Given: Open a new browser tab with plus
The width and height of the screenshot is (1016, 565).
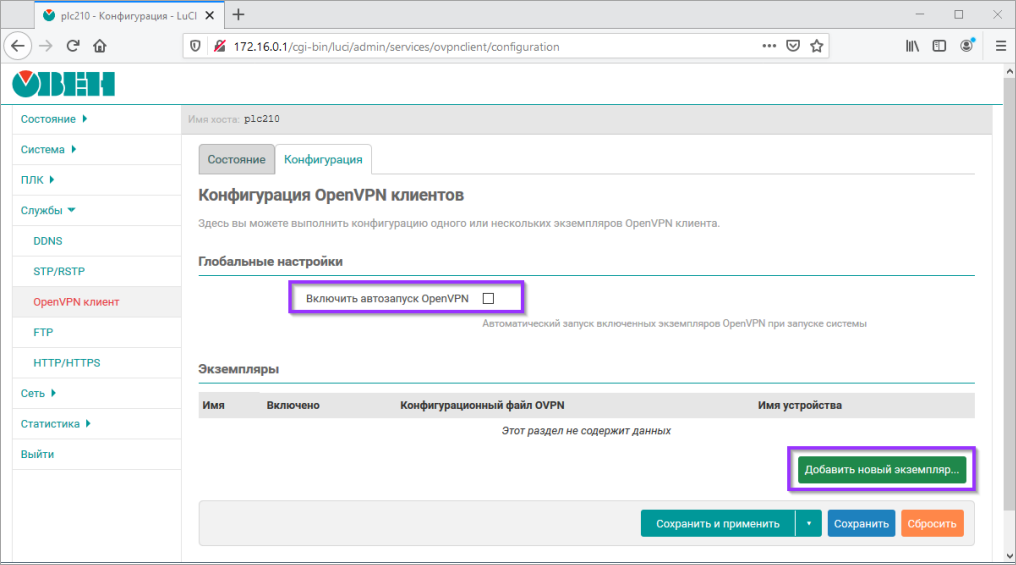Looking at the screenshot, I should (x=239, y=15).
